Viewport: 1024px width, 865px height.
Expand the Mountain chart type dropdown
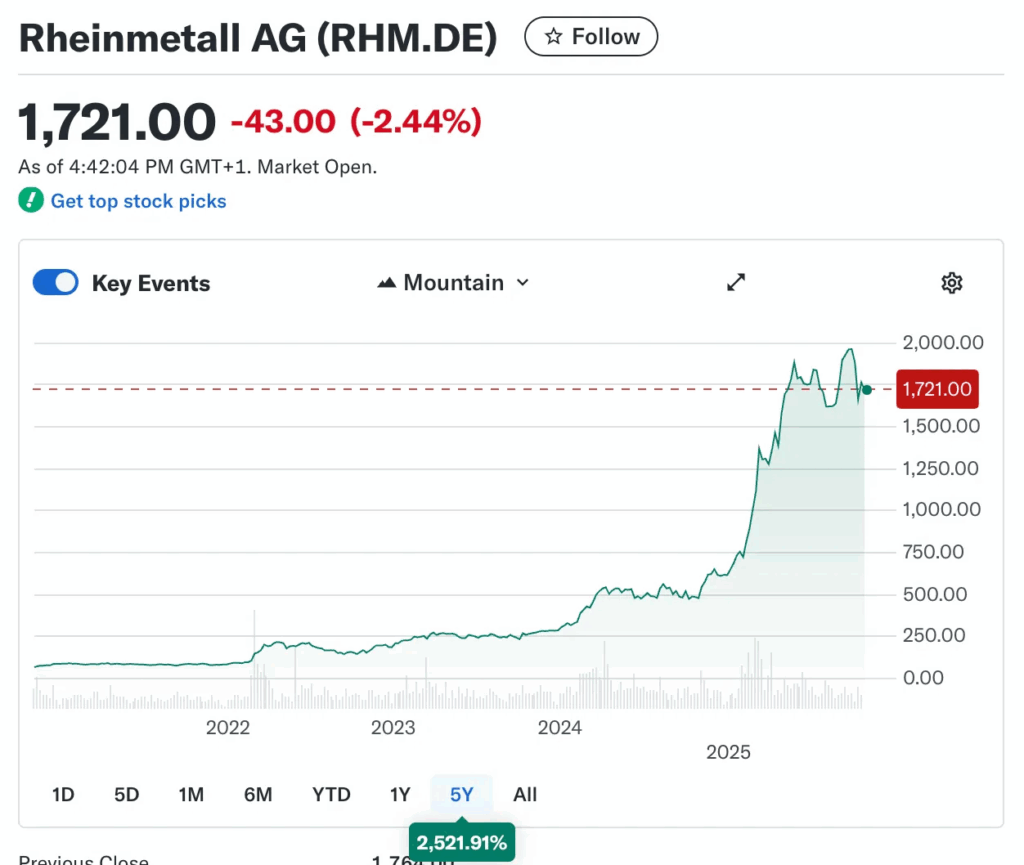click(453, 283)
